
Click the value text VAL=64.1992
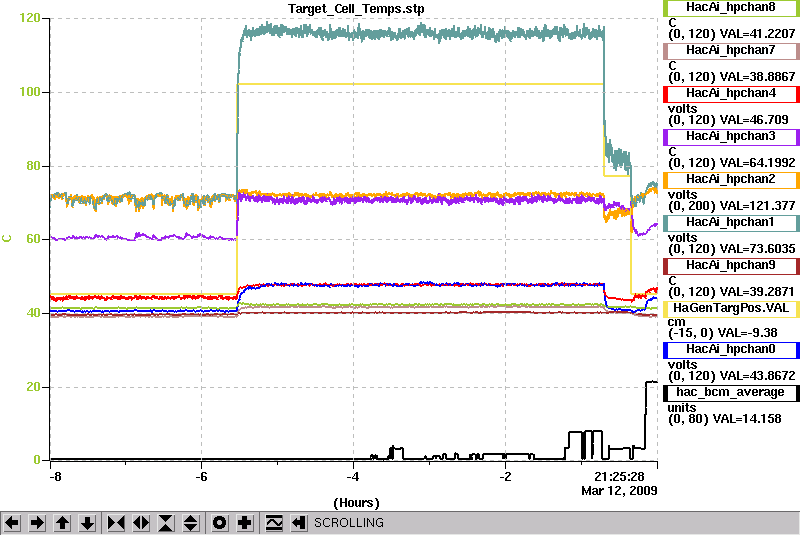coord(757,163)
